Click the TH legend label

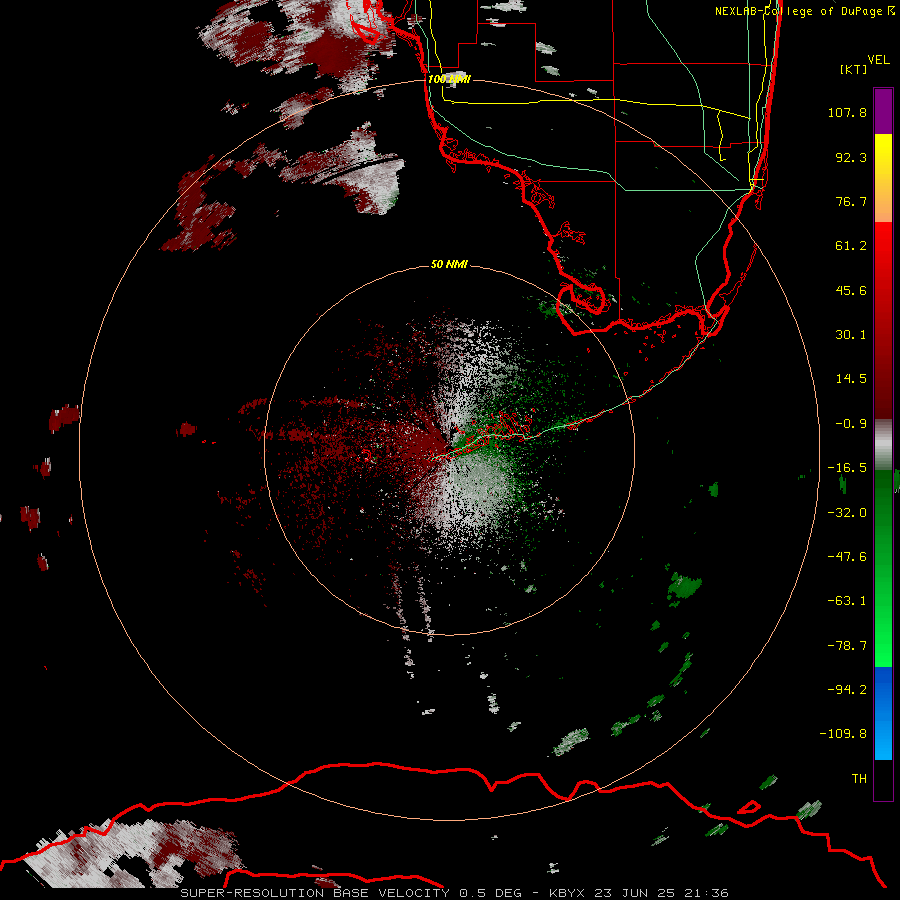point(859,779)
